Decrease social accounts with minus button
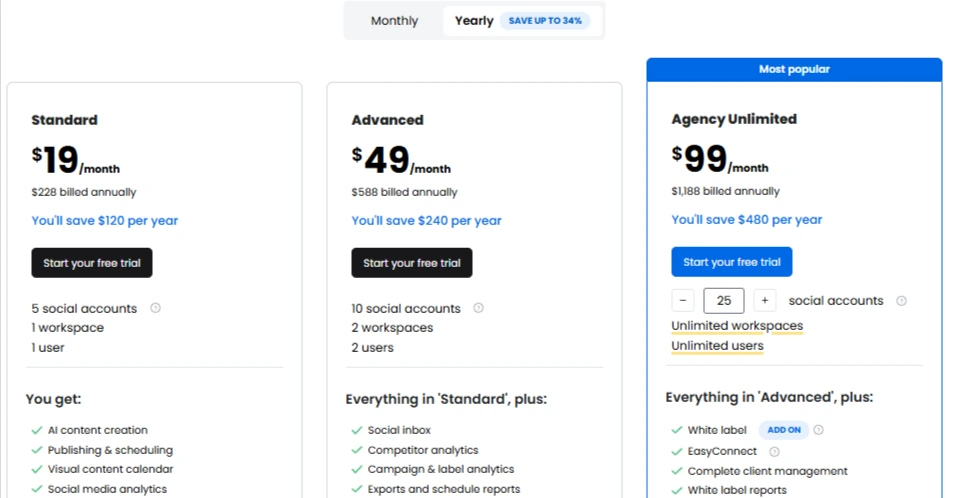Screen dimensions: 958x498 (683, 301)
